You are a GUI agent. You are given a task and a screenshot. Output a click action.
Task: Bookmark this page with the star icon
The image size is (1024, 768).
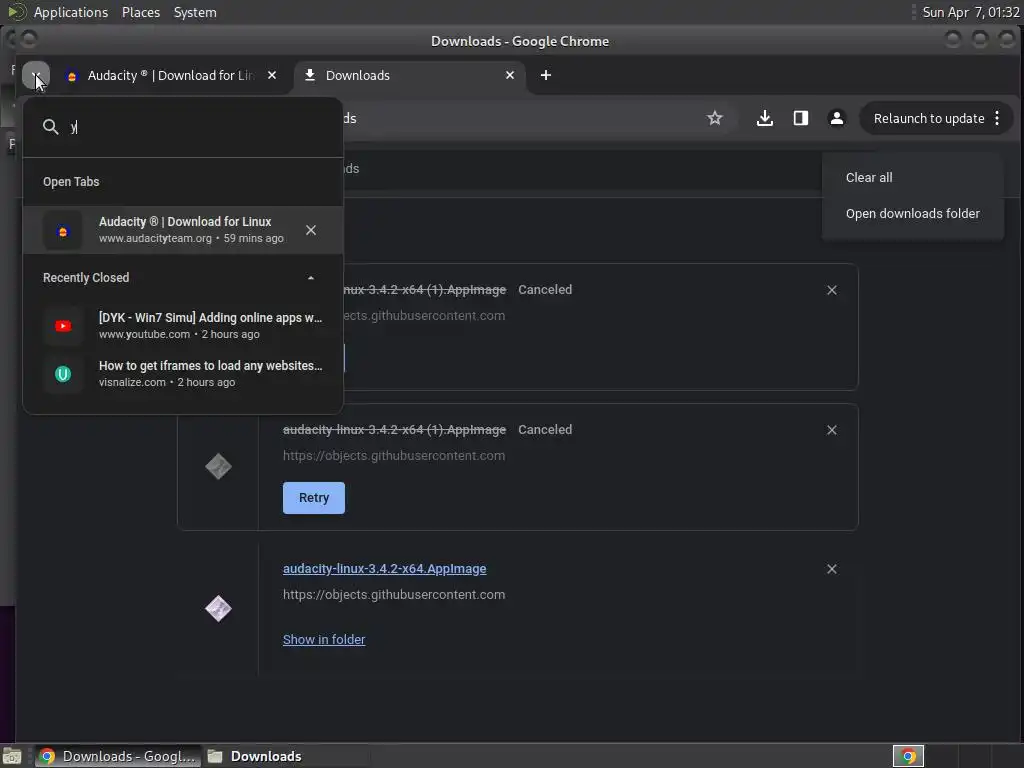pyautogui.click(x=715, y=118)
